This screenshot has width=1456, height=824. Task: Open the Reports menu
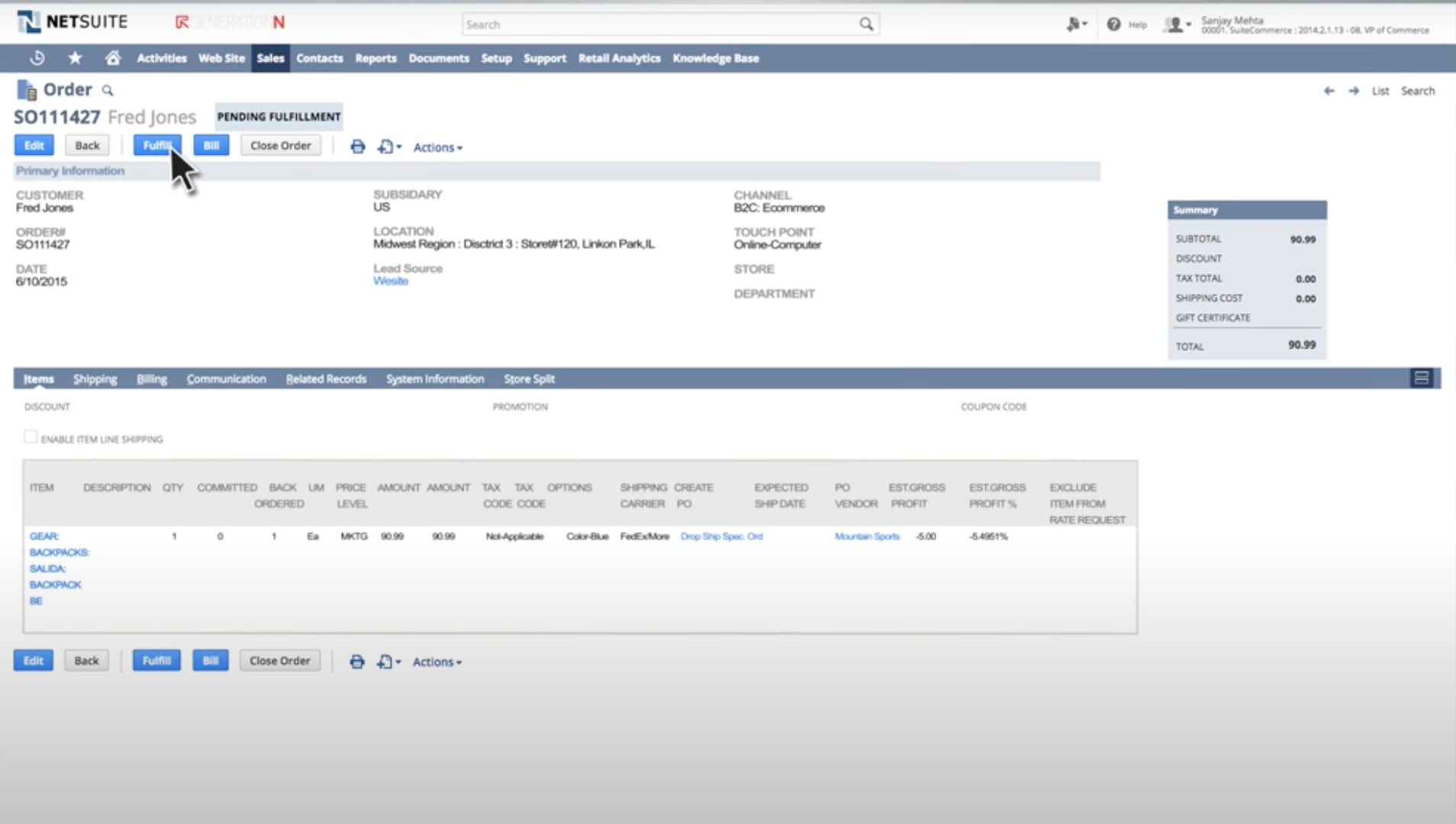(x=375, y=58)
